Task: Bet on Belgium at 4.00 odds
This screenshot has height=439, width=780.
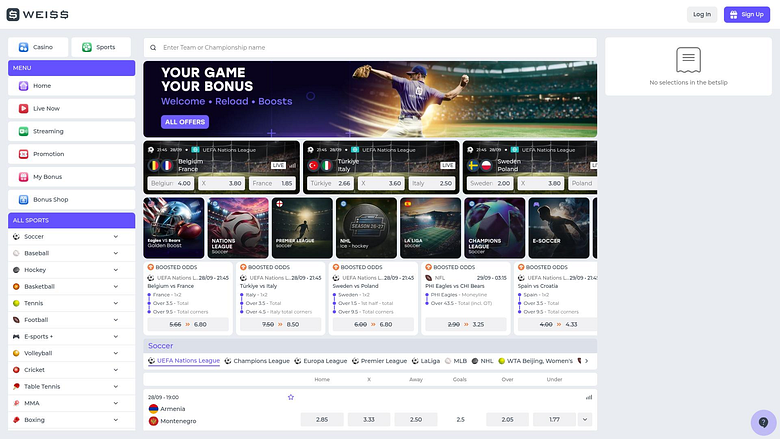Action: [x=171, y=183]
